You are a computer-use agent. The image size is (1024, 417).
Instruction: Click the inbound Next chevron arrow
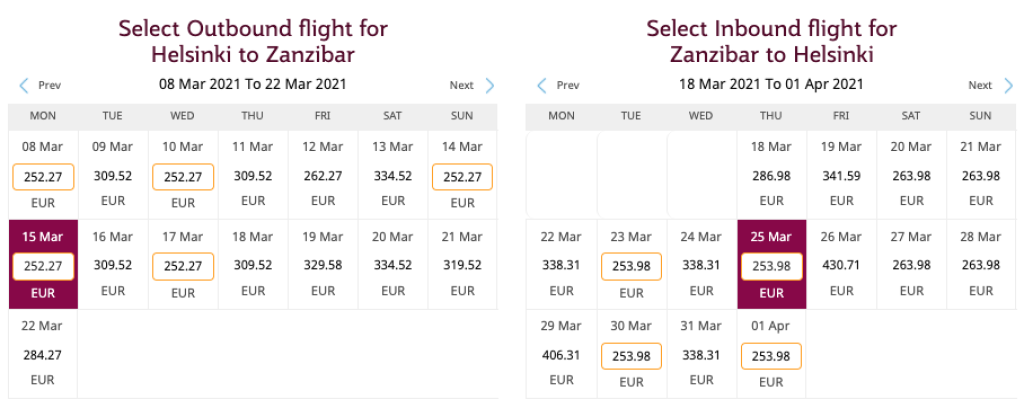[1008, 86]
